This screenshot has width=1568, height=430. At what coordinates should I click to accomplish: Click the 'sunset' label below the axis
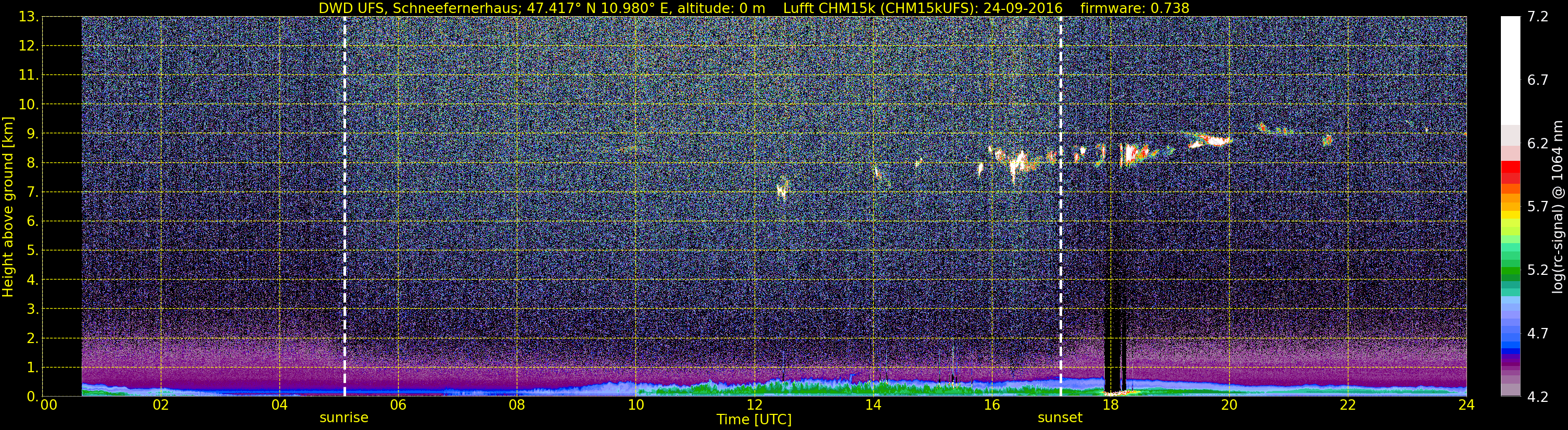click(x=1060, y=418)
